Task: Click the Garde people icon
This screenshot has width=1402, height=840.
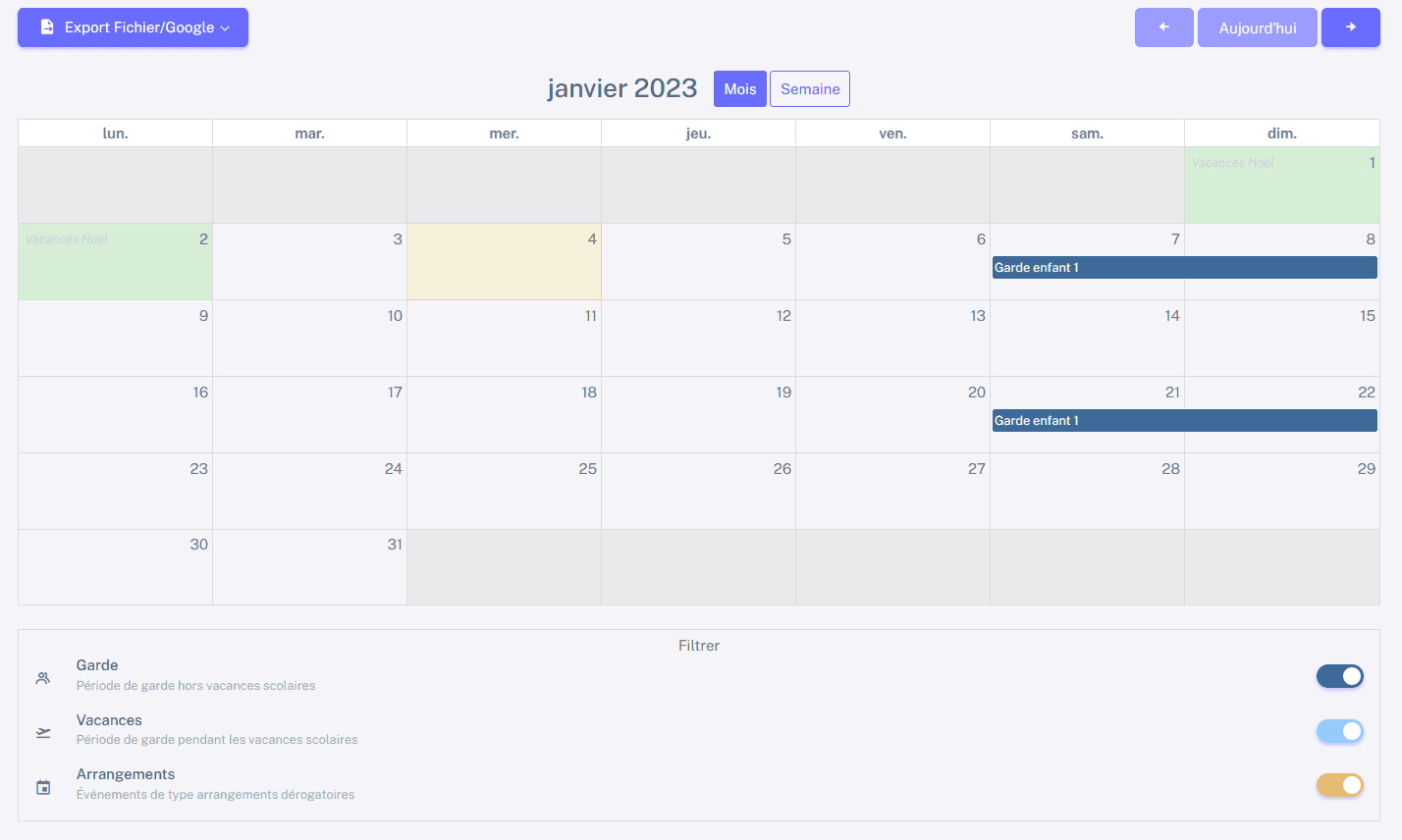Action: pos(43,677)
